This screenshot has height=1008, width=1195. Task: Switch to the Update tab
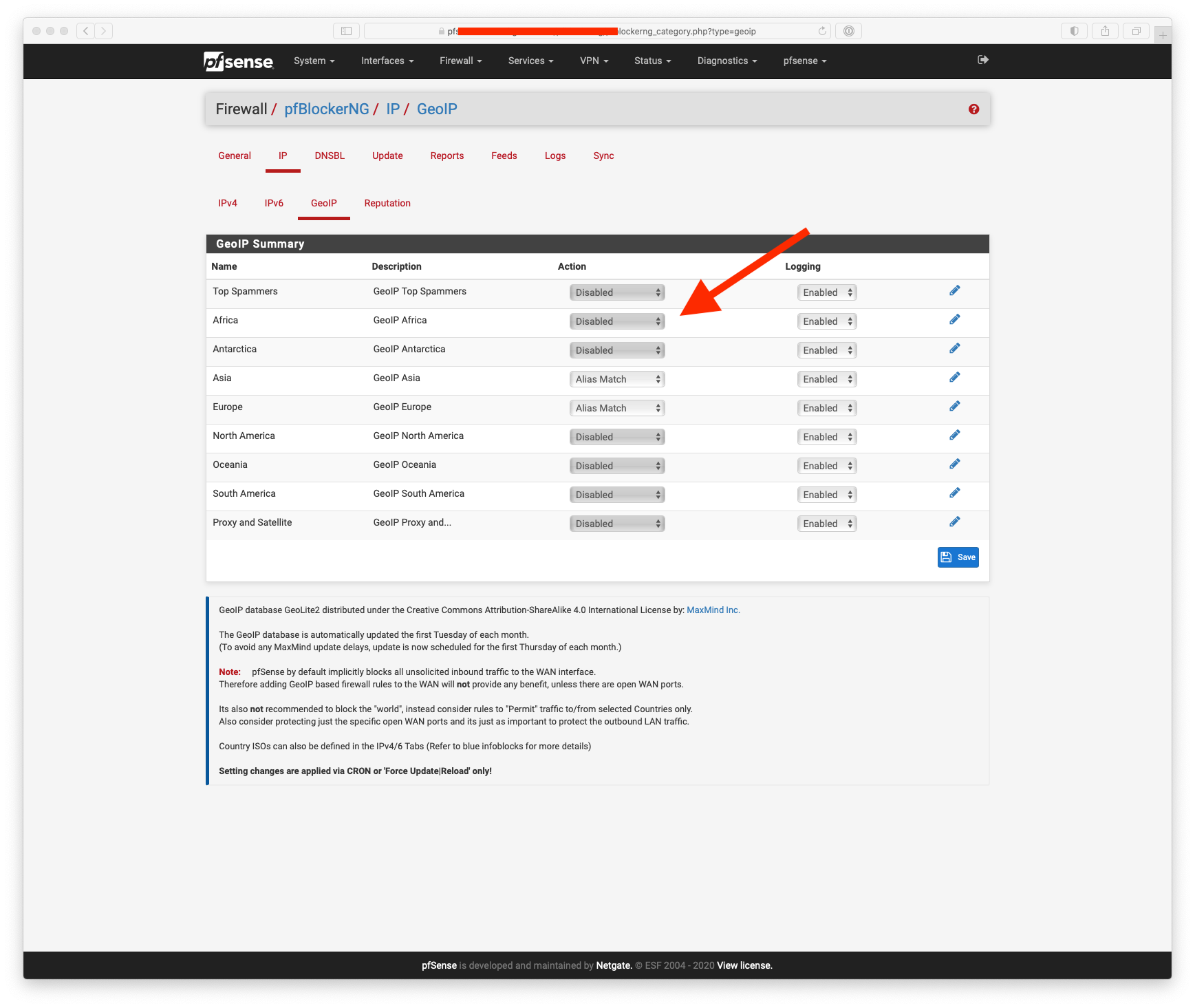[x=387, y=156]
